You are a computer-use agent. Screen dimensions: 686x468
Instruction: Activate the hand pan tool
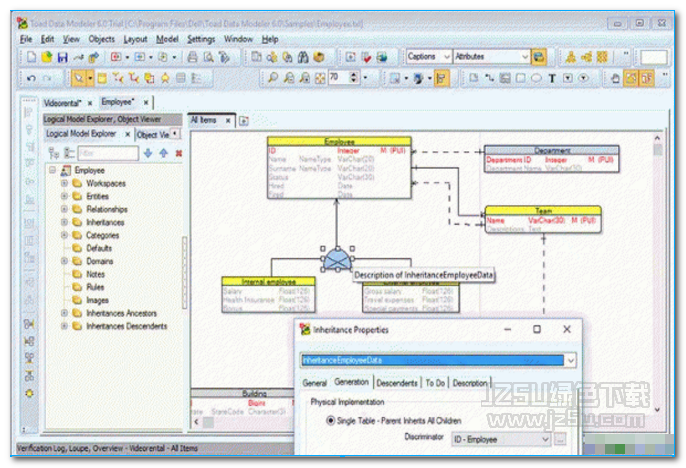pos(615,78)
